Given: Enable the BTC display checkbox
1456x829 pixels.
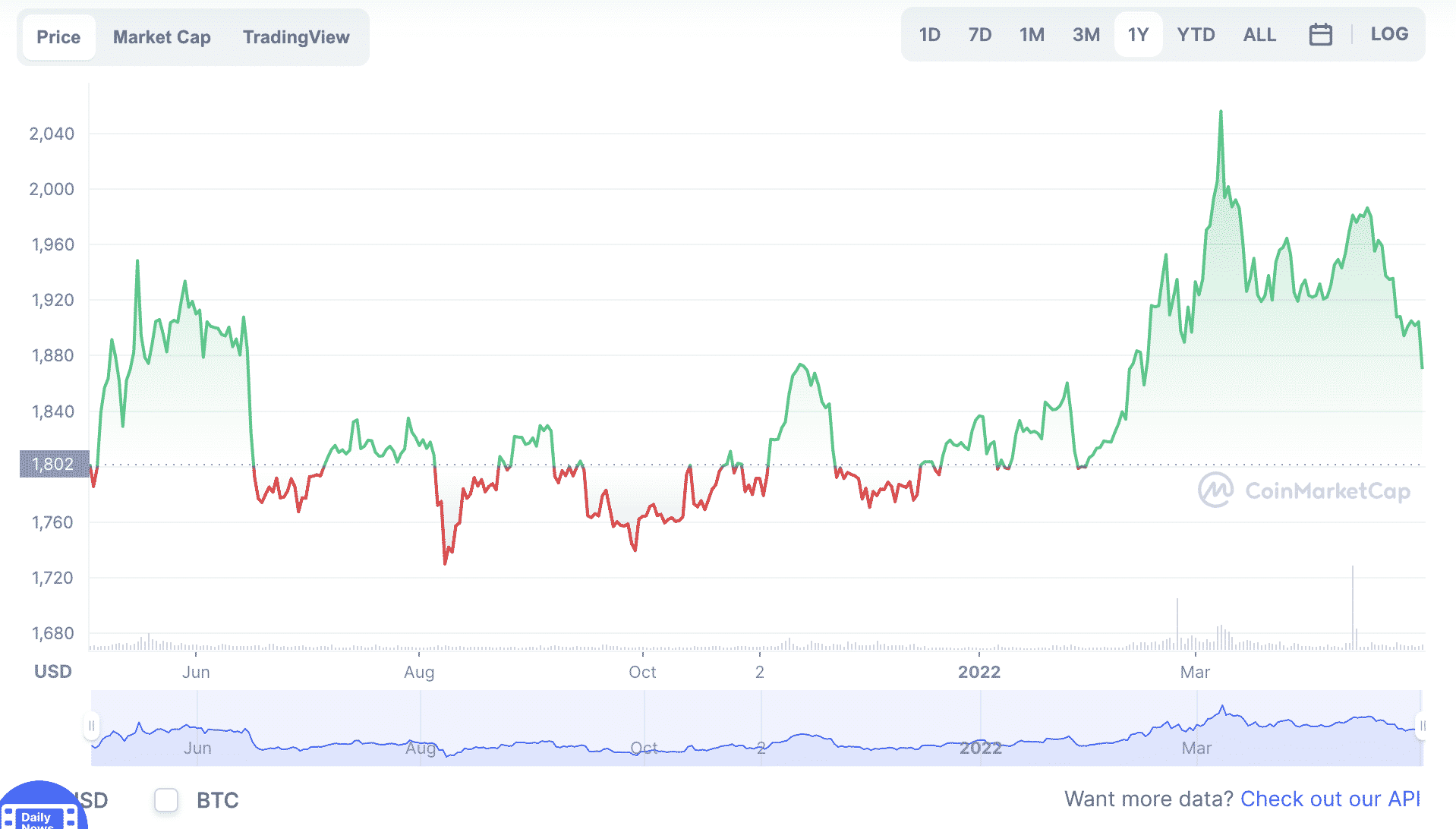Looking at the screenshot, I should pyautogui.click(x=165, y=800).
